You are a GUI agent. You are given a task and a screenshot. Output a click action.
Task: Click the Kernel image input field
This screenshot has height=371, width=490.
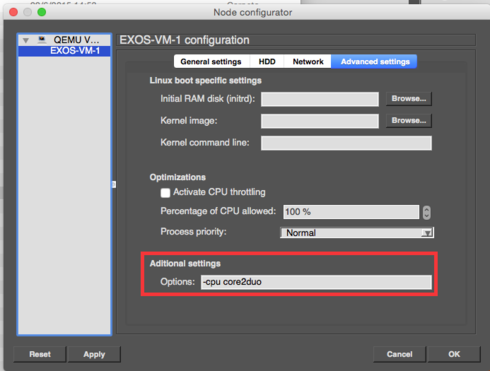(x=320, y=121)
